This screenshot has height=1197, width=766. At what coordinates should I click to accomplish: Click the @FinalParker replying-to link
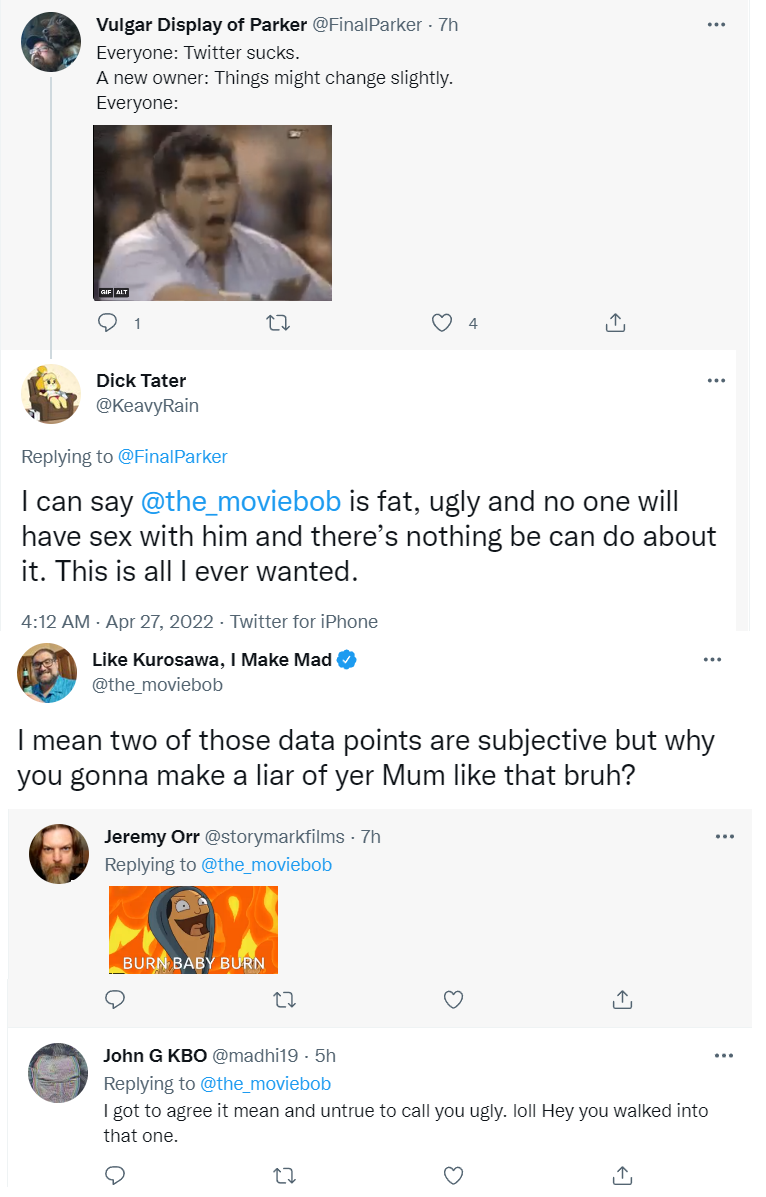coord(173,457)
